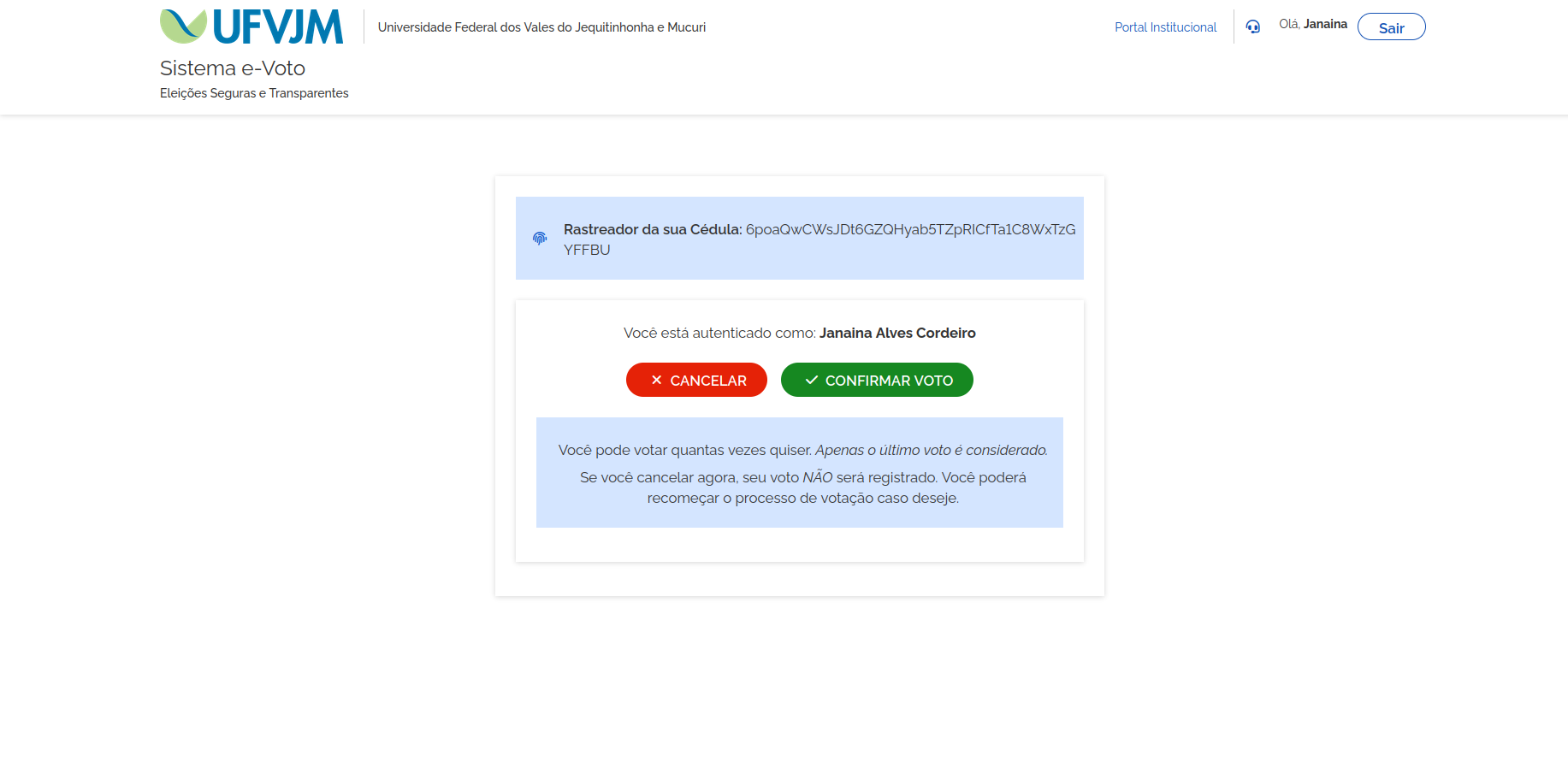Viewport: 1568px width, 774px height.
Task: Cancel the vote with the CANCELAR label
Action: 708,381
